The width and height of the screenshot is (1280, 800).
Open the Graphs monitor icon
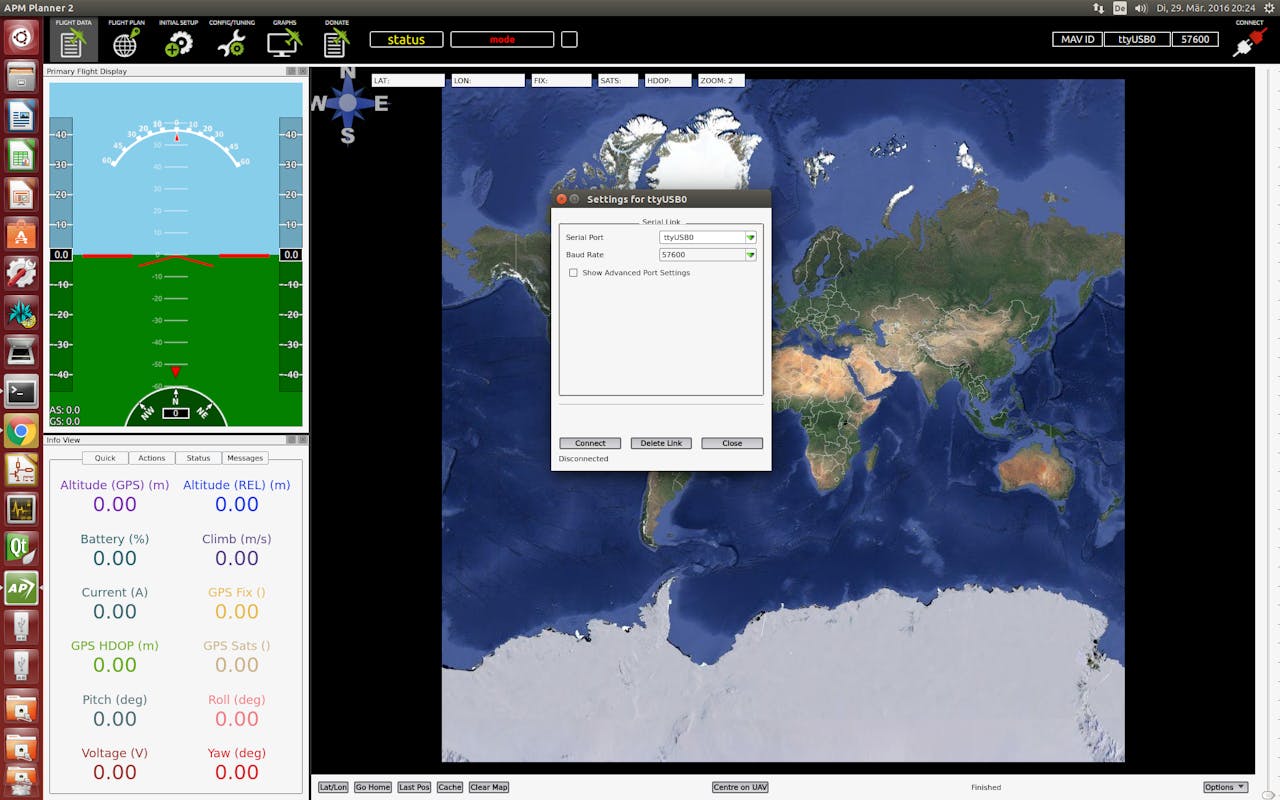coord(284,42)
